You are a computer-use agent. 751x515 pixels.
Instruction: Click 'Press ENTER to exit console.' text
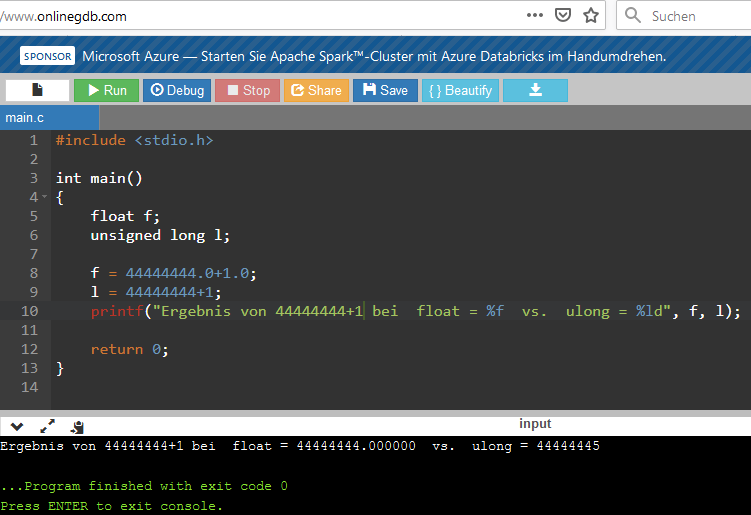coord(112,506)
